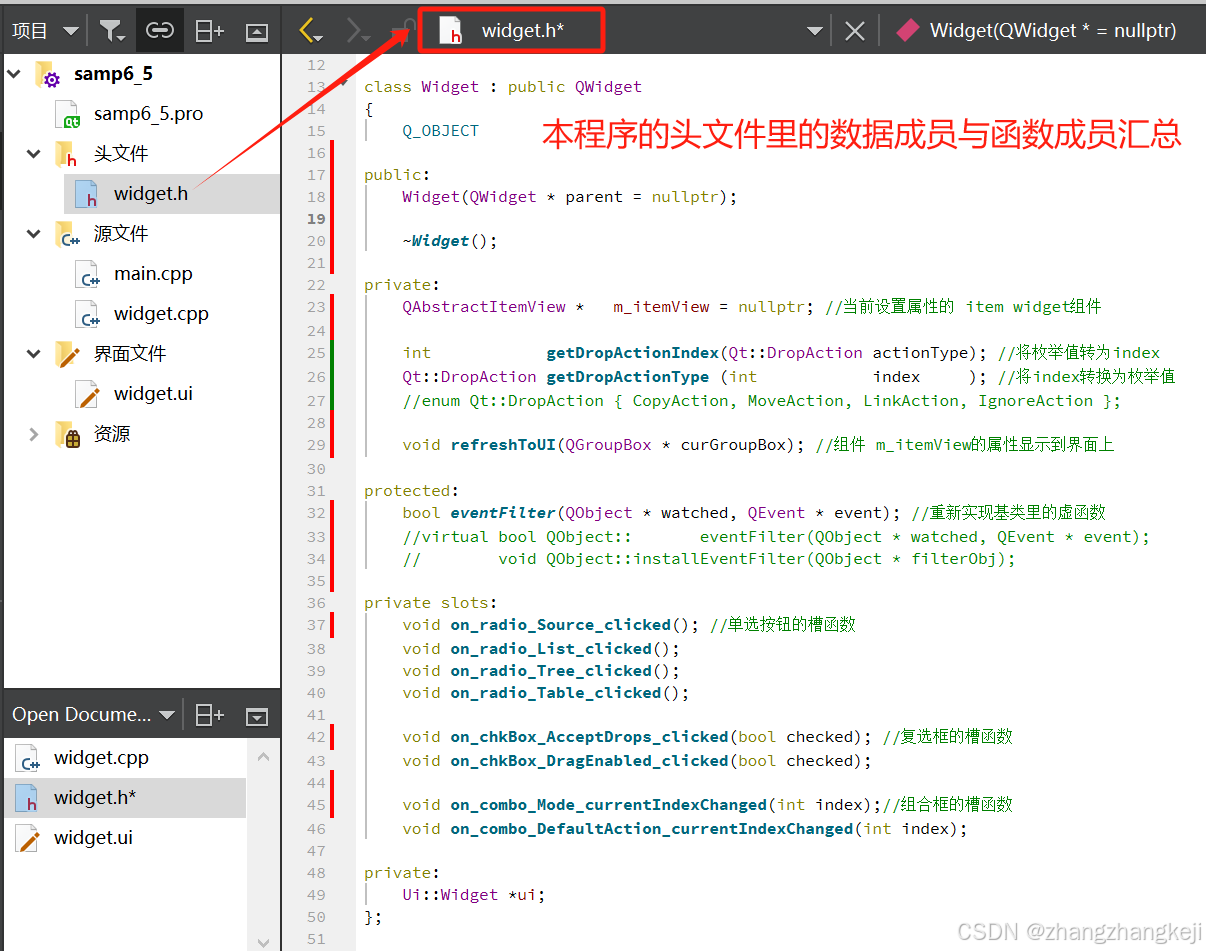This screenshot has height=951, width=1206.
Task: Open the Projects view selector dropdown
Action: click(x=70, y=31)
